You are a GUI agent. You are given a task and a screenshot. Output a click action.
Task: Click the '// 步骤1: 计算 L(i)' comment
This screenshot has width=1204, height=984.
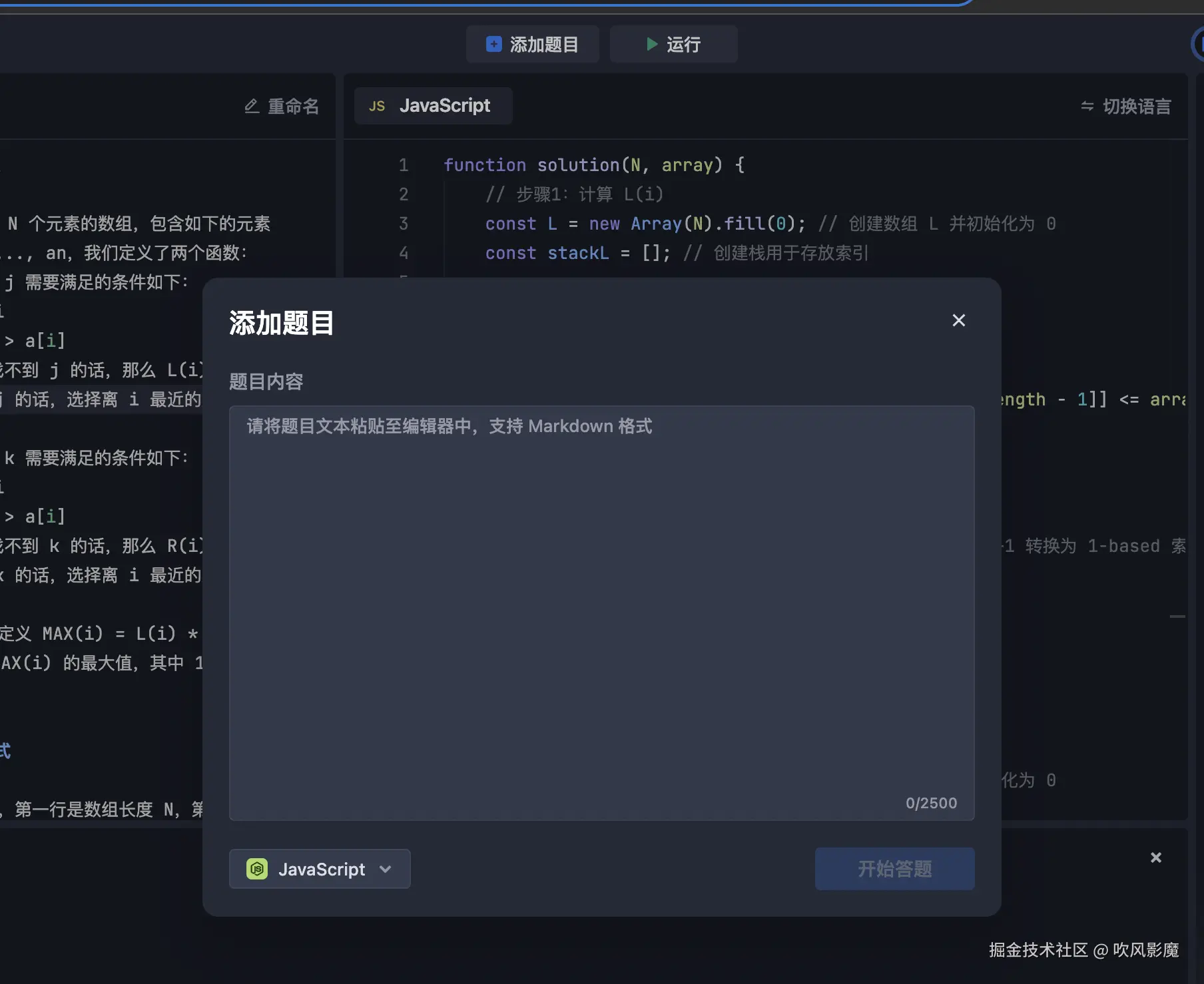pyautogui.click(x=575, y=194)
